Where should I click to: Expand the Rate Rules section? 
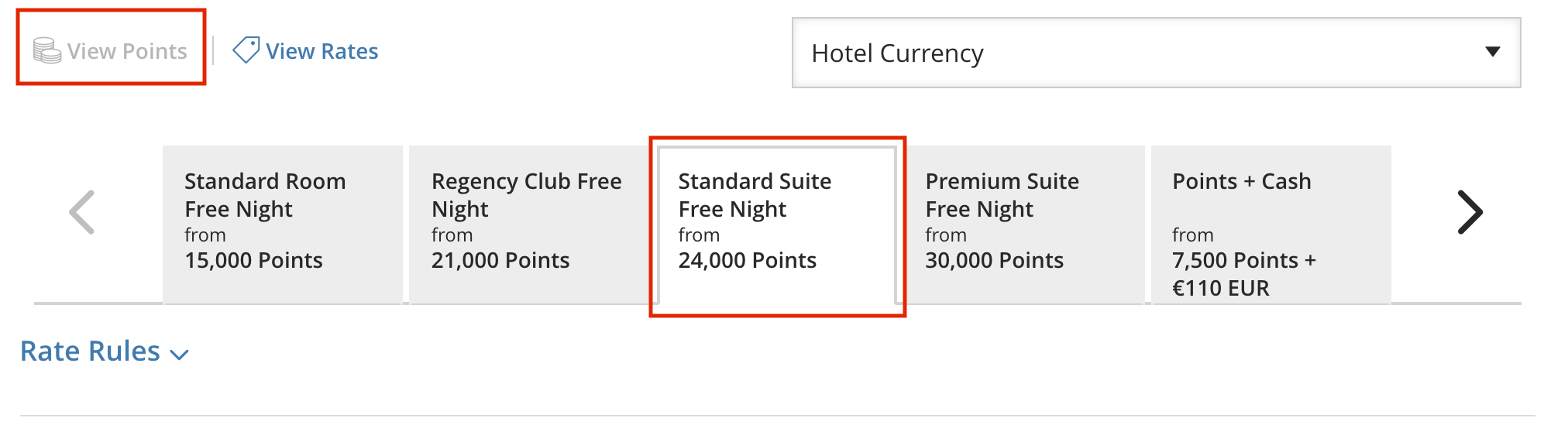click(104, 351)
